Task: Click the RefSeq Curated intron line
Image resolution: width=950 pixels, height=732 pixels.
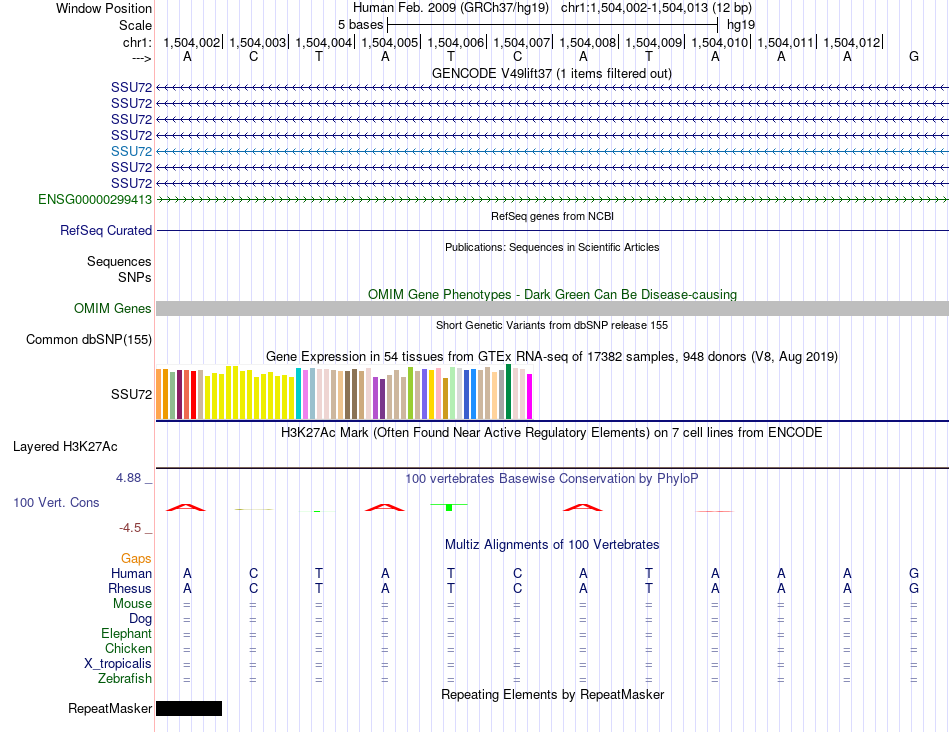Action: (553, 230)
